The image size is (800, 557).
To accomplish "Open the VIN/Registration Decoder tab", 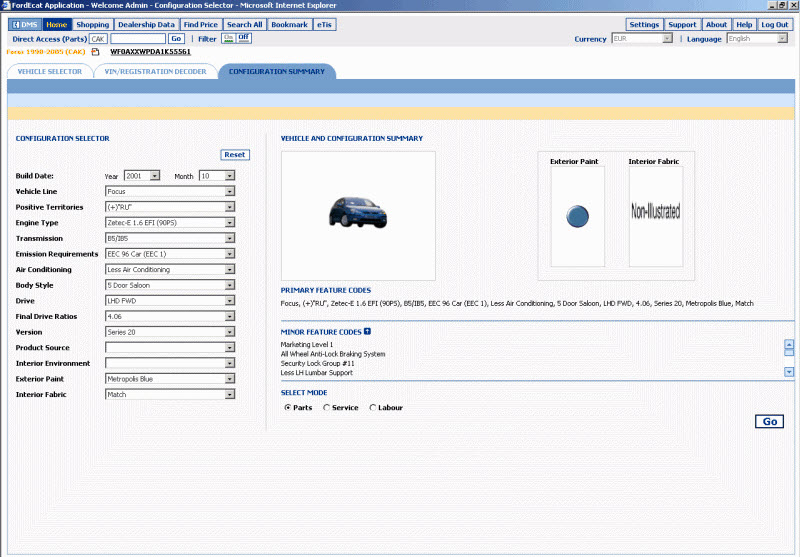I will tap(155, 72).
